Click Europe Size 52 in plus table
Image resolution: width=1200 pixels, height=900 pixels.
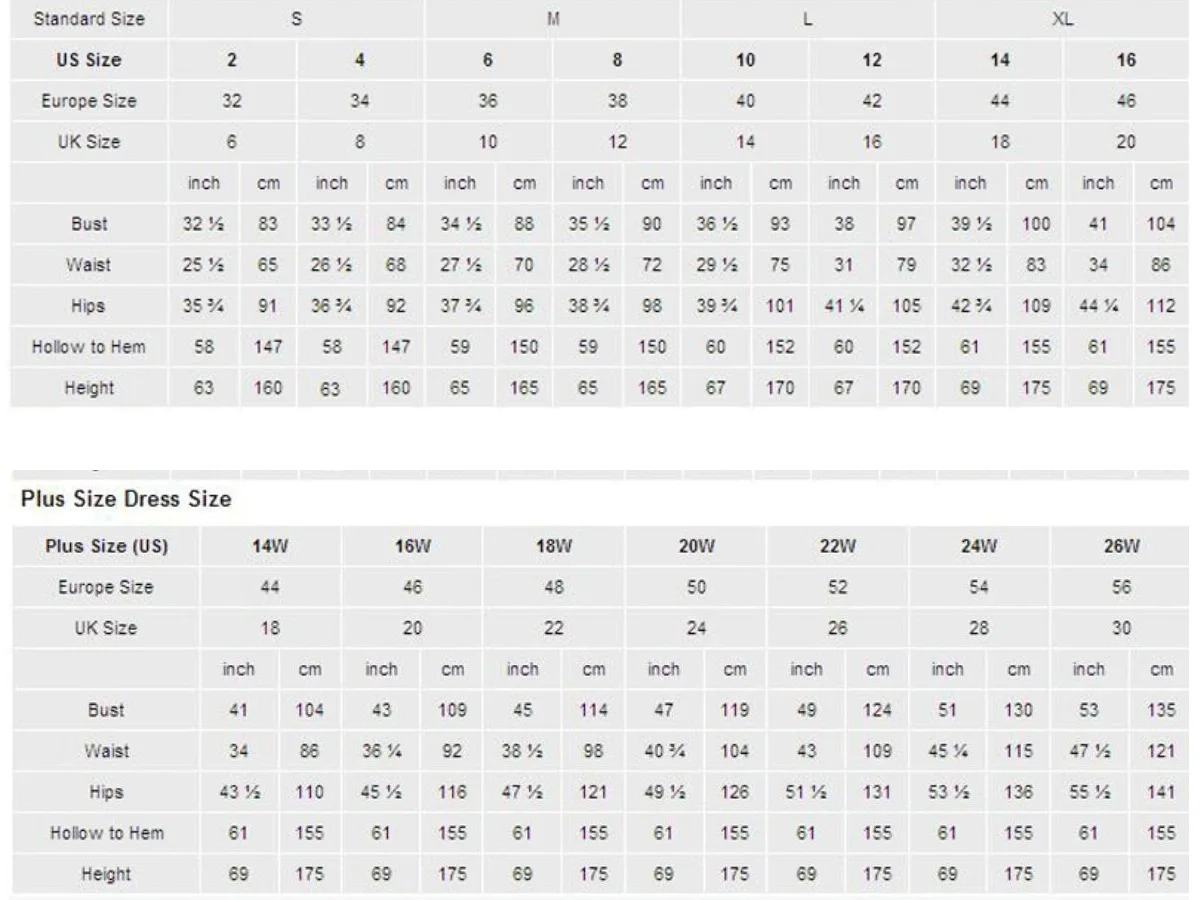837,587
